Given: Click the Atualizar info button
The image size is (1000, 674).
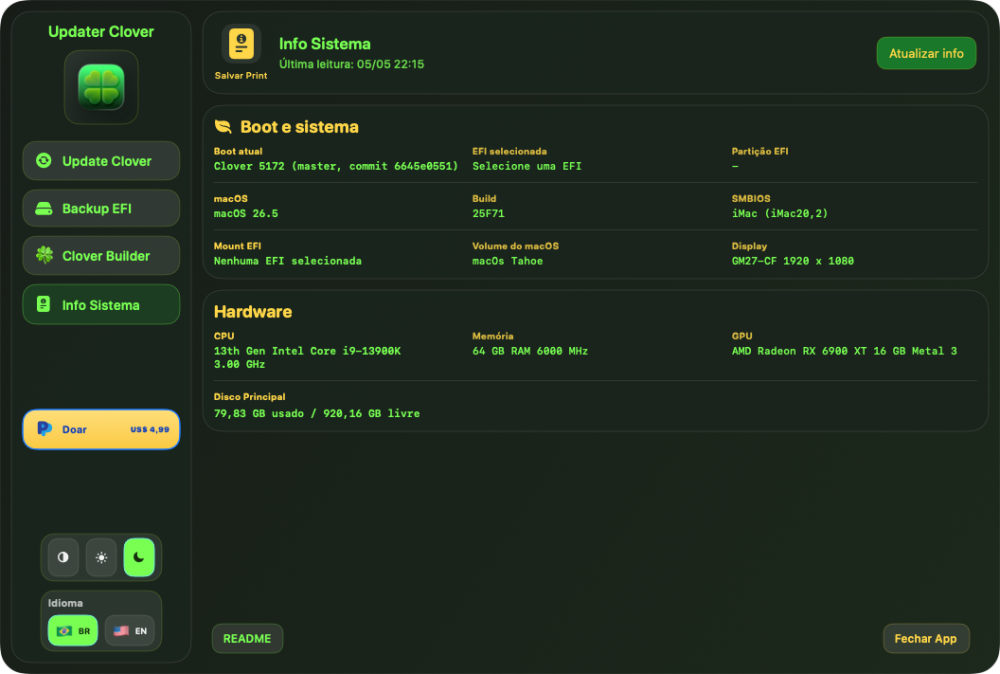Looking at the screenshot, I should (926, 54).
